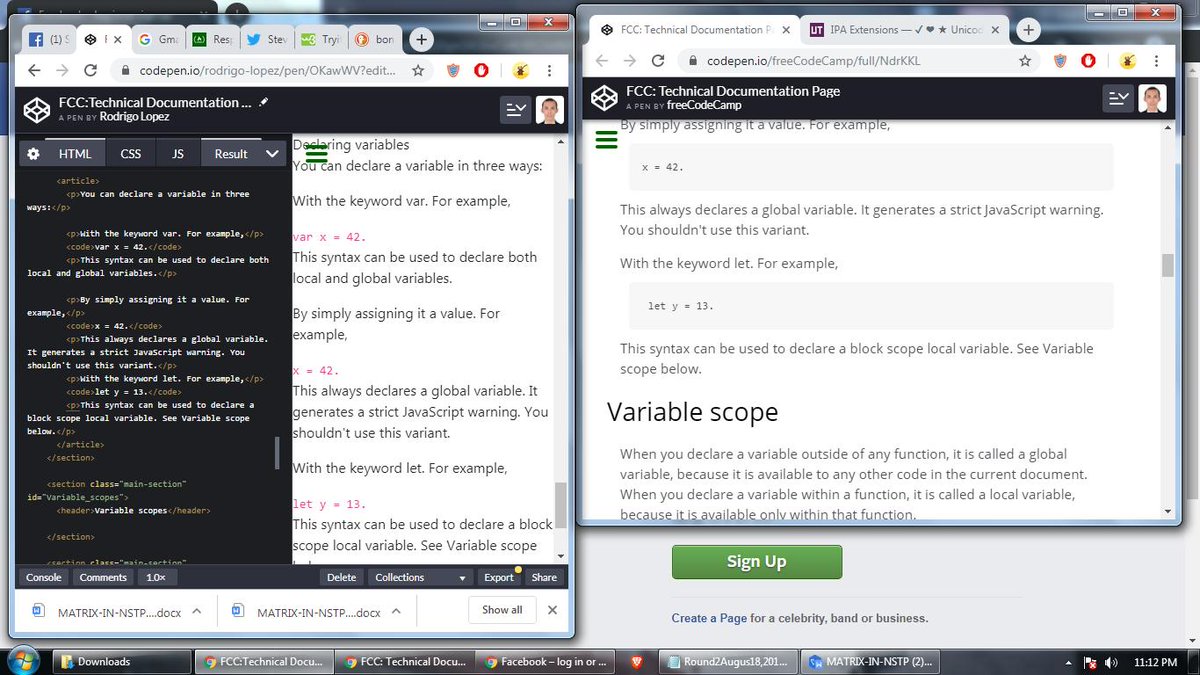This screenshot has width=1200, height=675.
Task: Open view switcher dropdown in right CodePen header
Action: [1118, 98]
